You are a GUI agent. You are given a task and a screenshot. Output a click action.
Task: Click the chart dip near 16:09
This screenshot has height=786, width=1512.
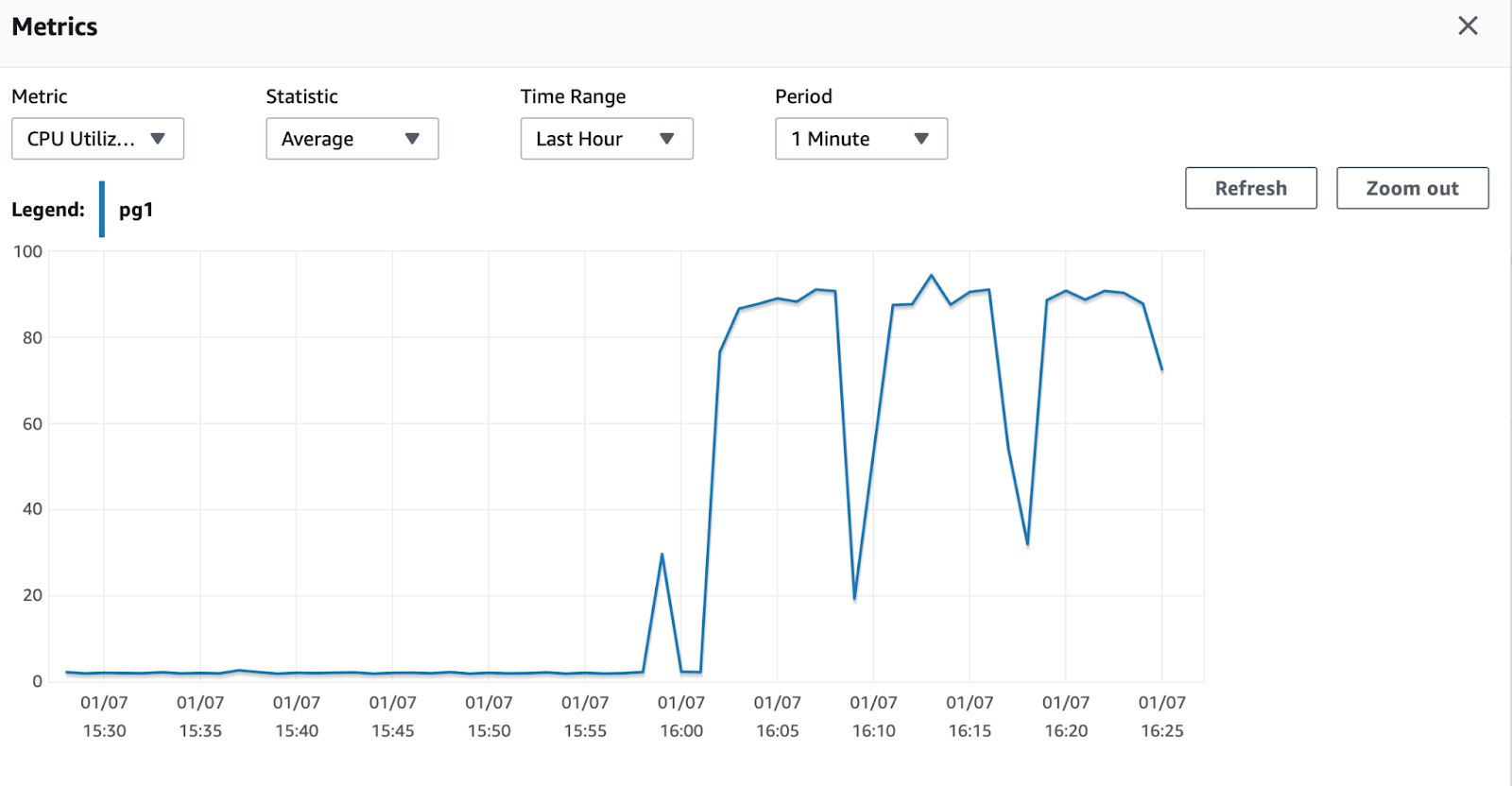point(854,598)
